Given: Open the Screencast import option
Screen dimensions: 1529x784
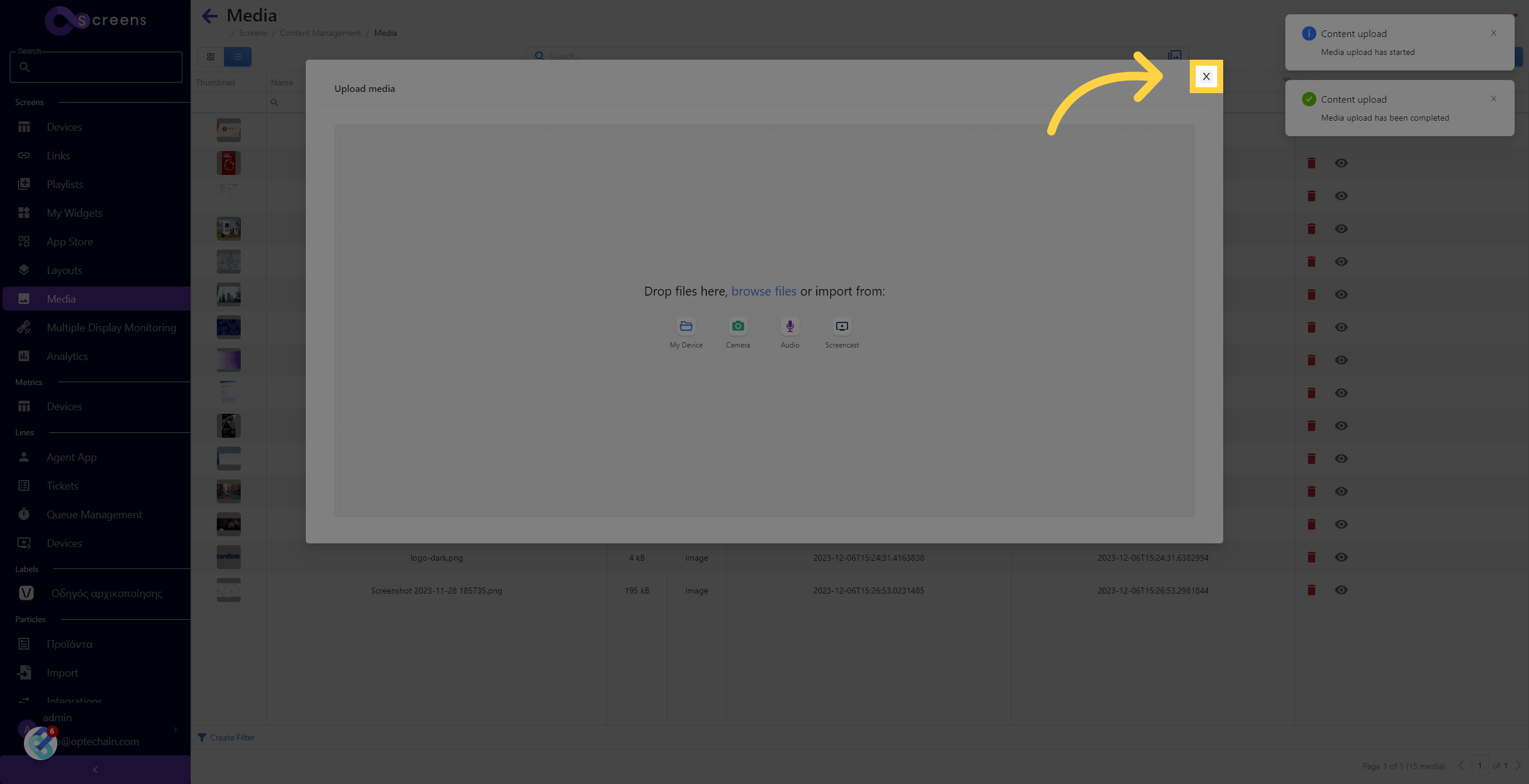Looking at the screenshot, I should [x=842, y=327].
